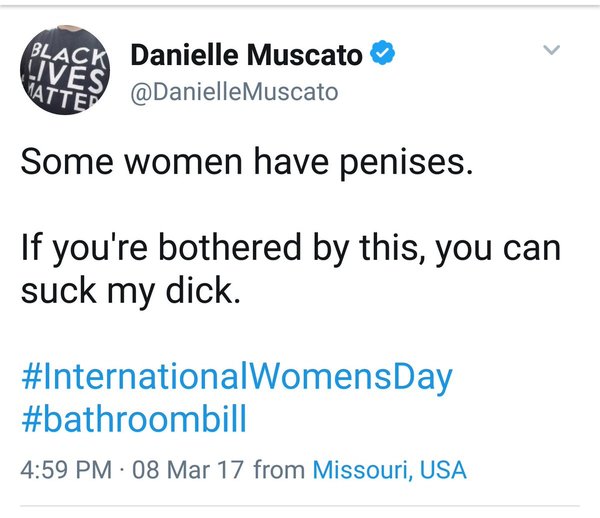The image size is (600, 518).
Task: Click the blue verified badge
Action: (381, 54)
